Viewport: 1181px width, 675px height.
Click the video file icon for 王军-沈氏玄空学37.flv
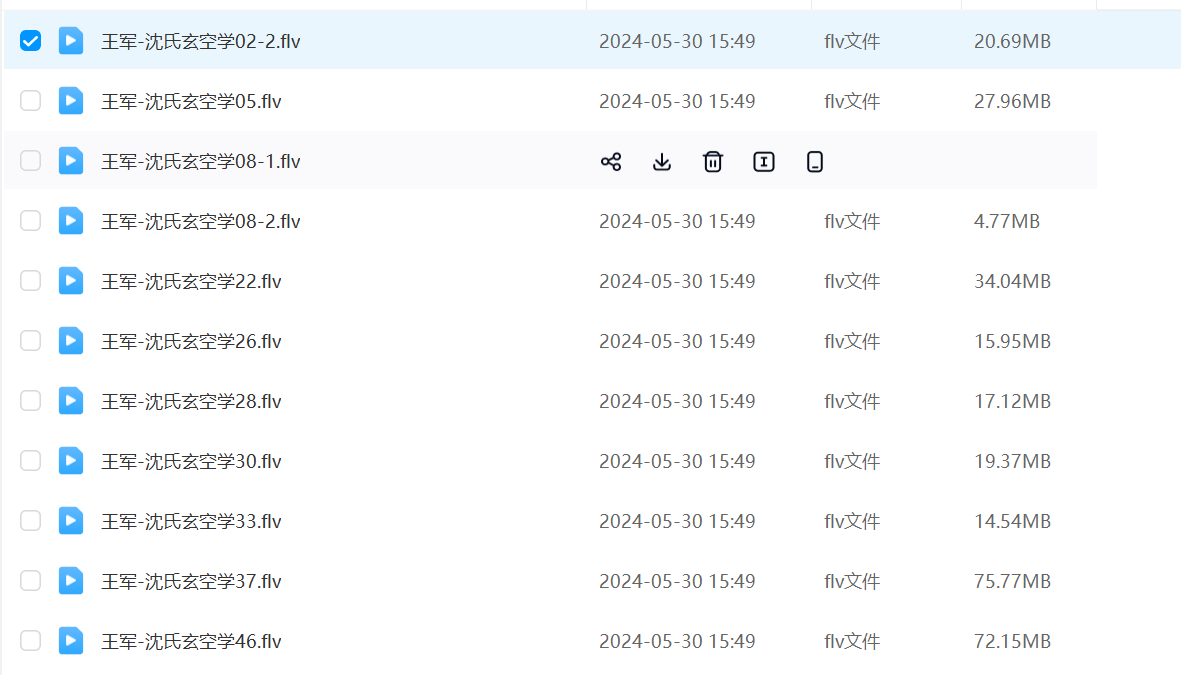[x=71, y=581]
